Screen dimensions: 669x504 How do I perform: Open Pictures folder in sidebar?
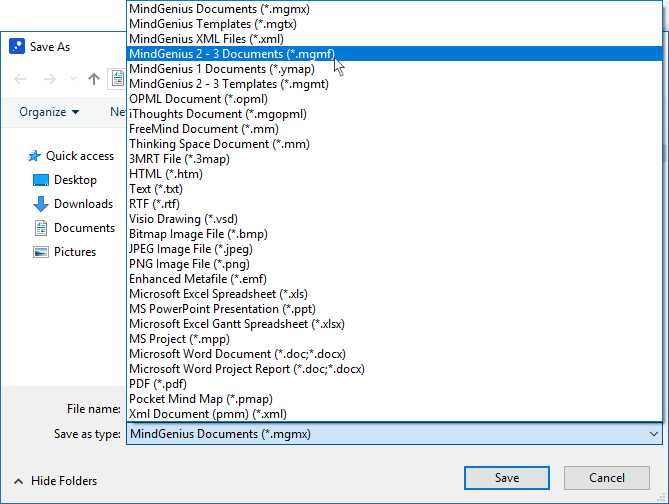[x=64, y=252]
